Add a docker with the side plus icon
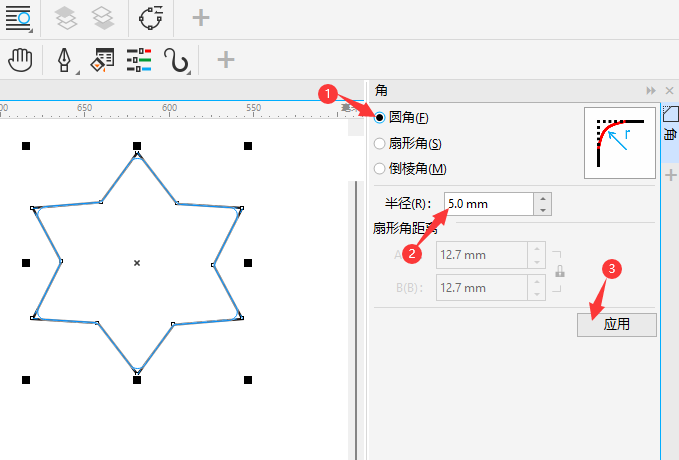 [671, 175]
